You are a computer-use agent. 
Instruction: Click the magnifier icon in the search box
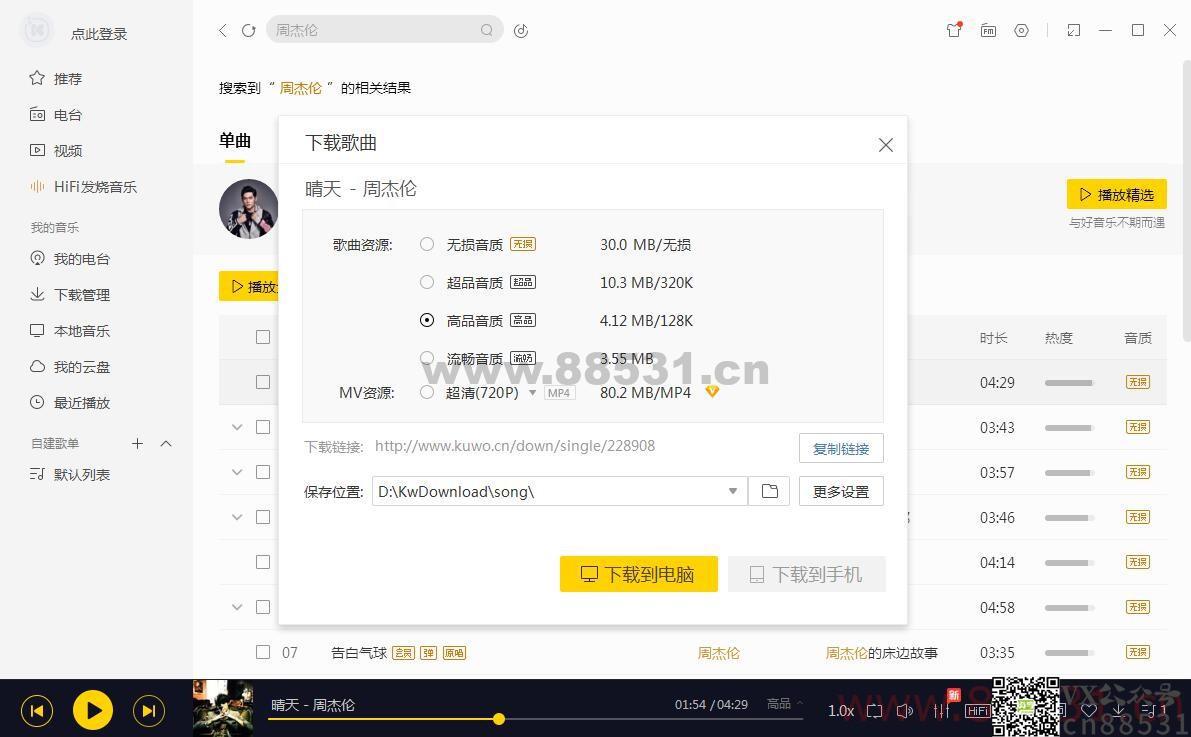487,30
